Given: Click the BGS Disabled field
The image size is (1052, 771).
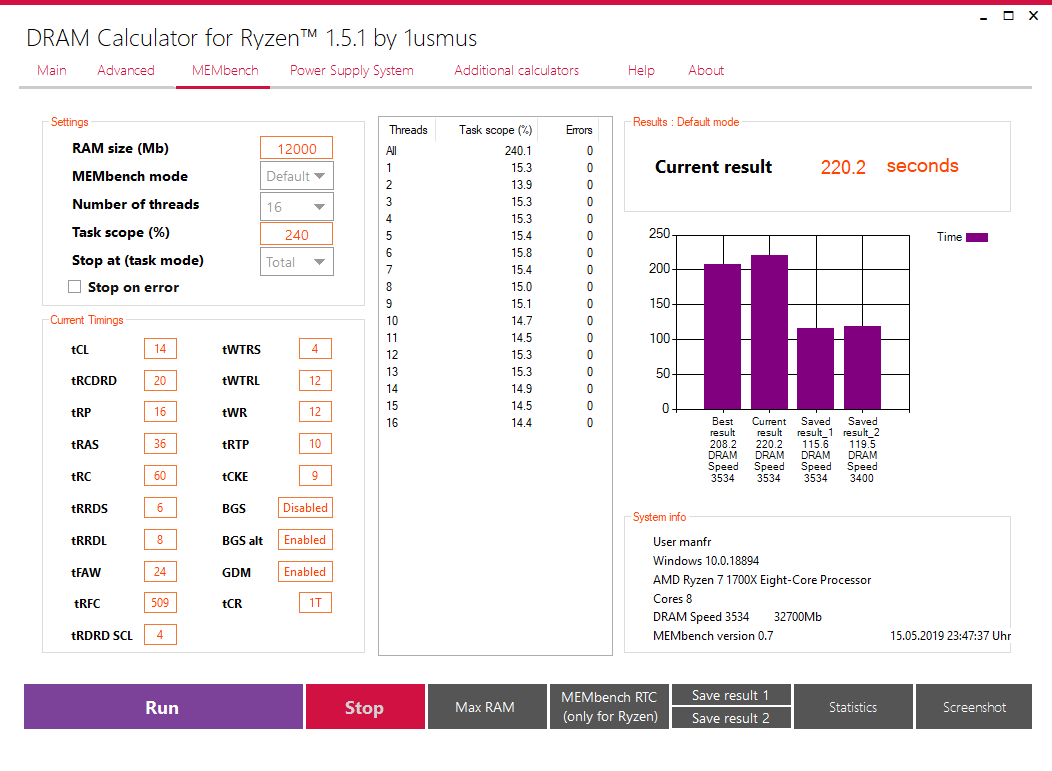Looking at the screenshot, I should 305,508.
